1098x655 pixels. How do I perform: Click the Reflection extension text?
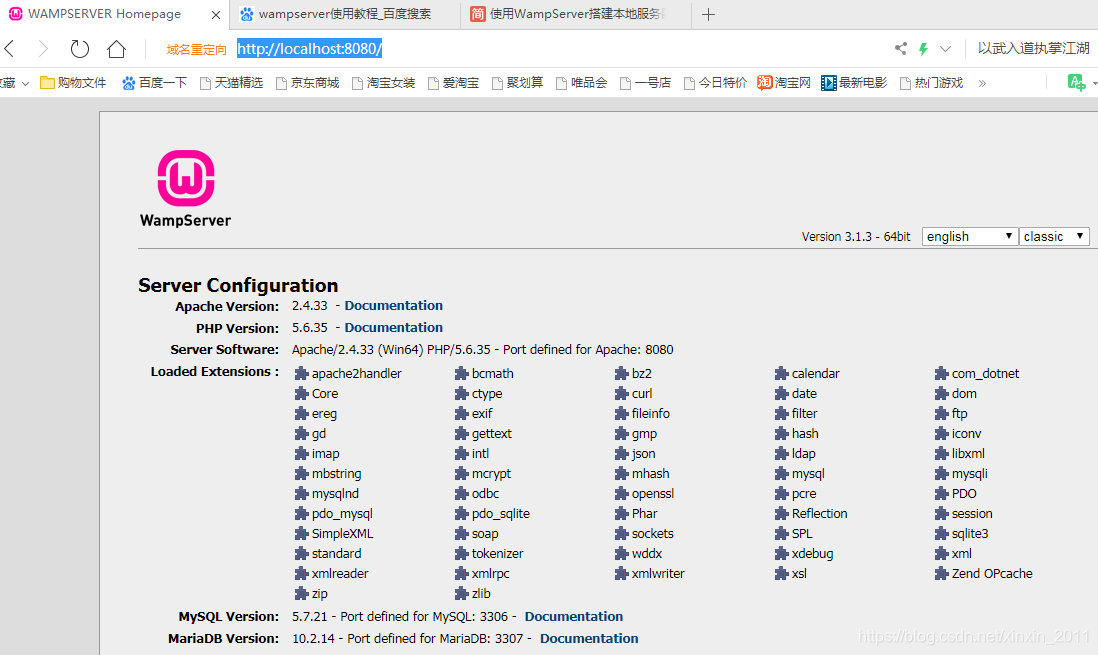click(819, 513)
